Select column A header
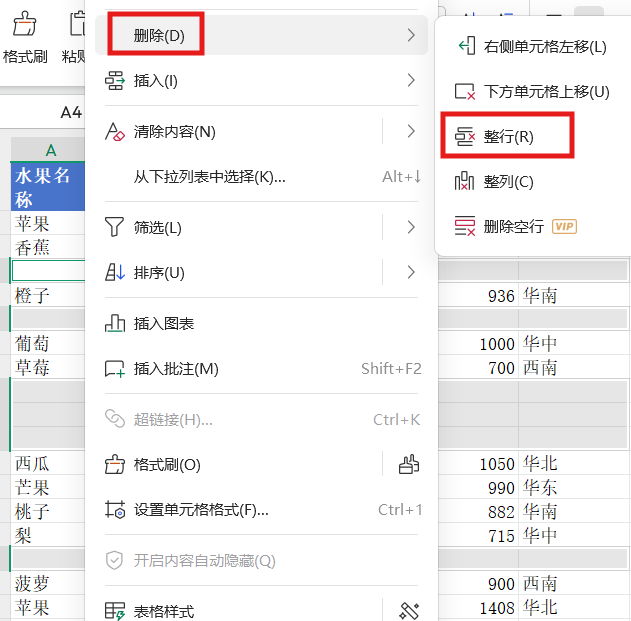 [48, 150]
